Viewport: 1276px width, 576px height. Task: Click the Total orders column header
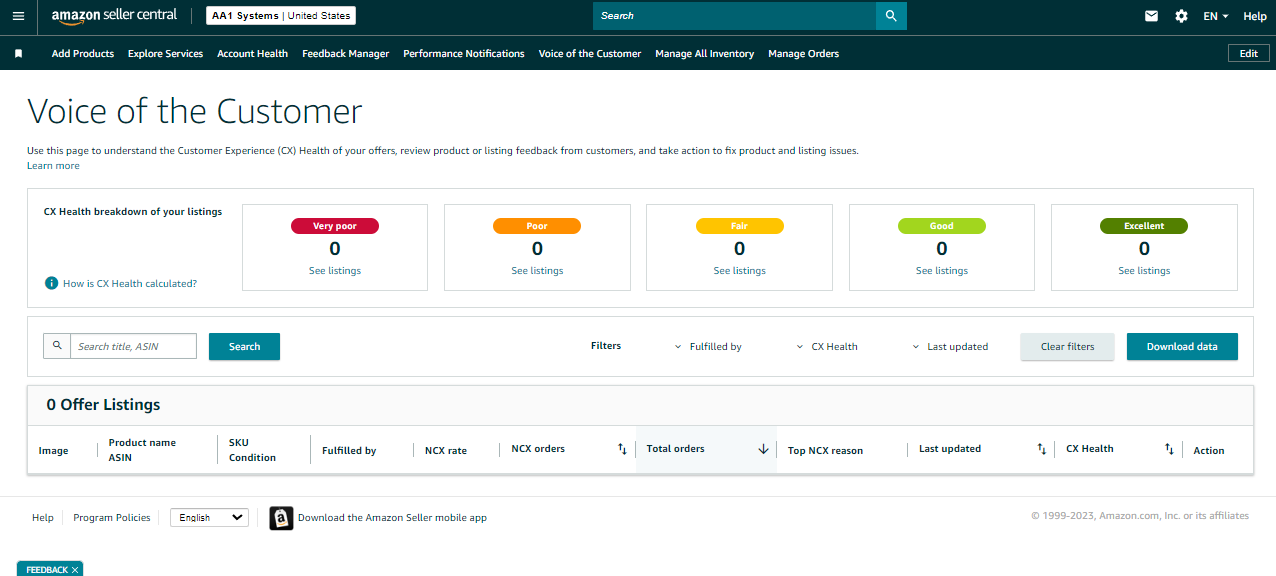[676, 449]
